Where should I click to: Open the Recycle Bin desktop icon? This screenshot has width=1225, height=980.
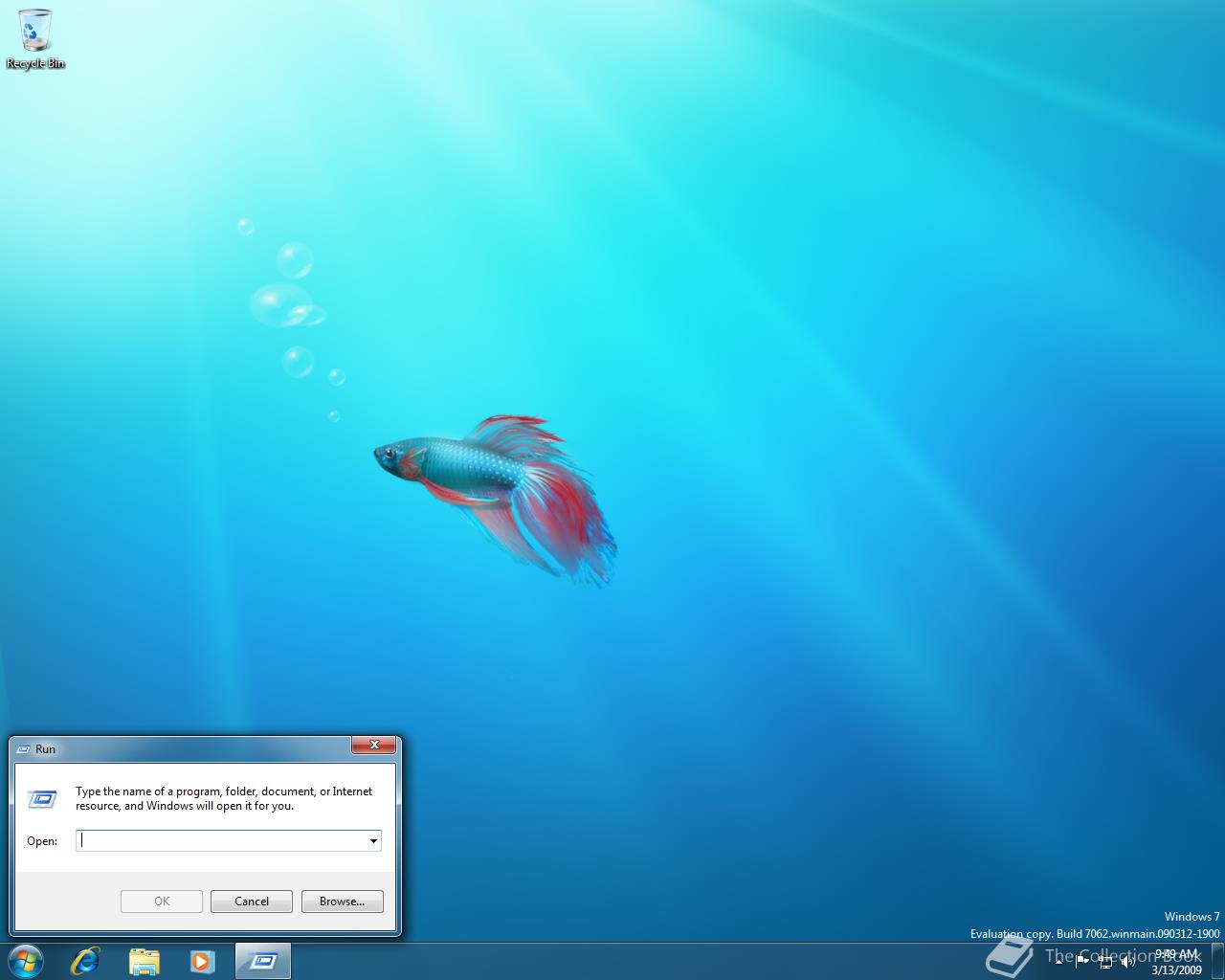[35, 39]
